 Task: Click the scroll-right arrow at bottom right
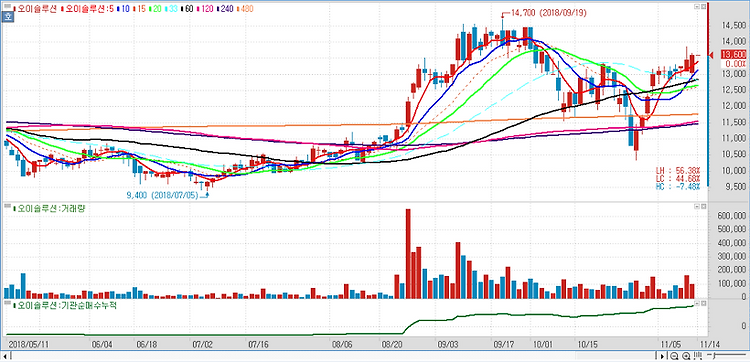662,356
